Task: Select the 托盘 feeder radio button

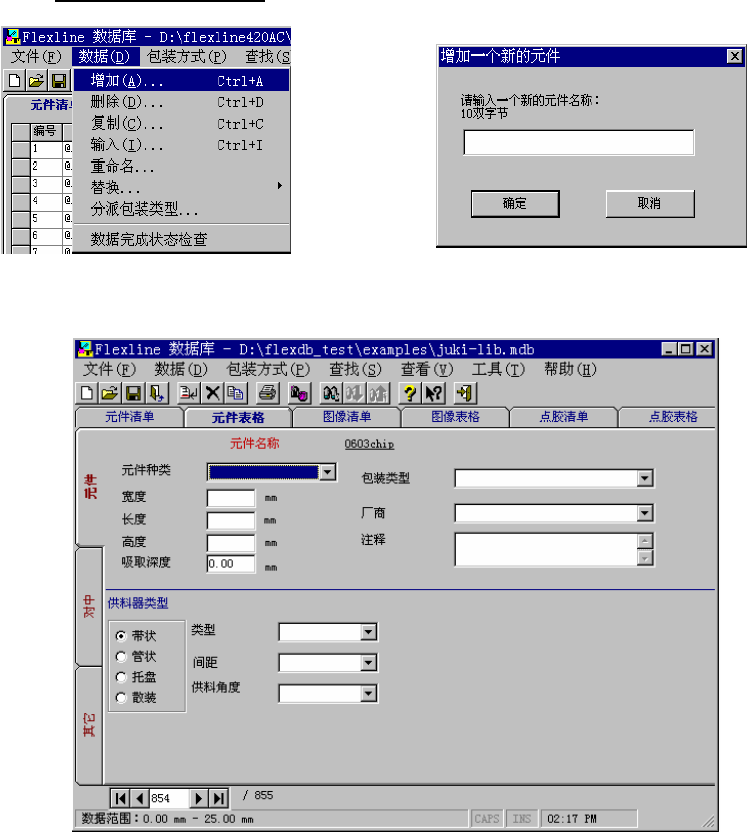Action: point(121,677)
